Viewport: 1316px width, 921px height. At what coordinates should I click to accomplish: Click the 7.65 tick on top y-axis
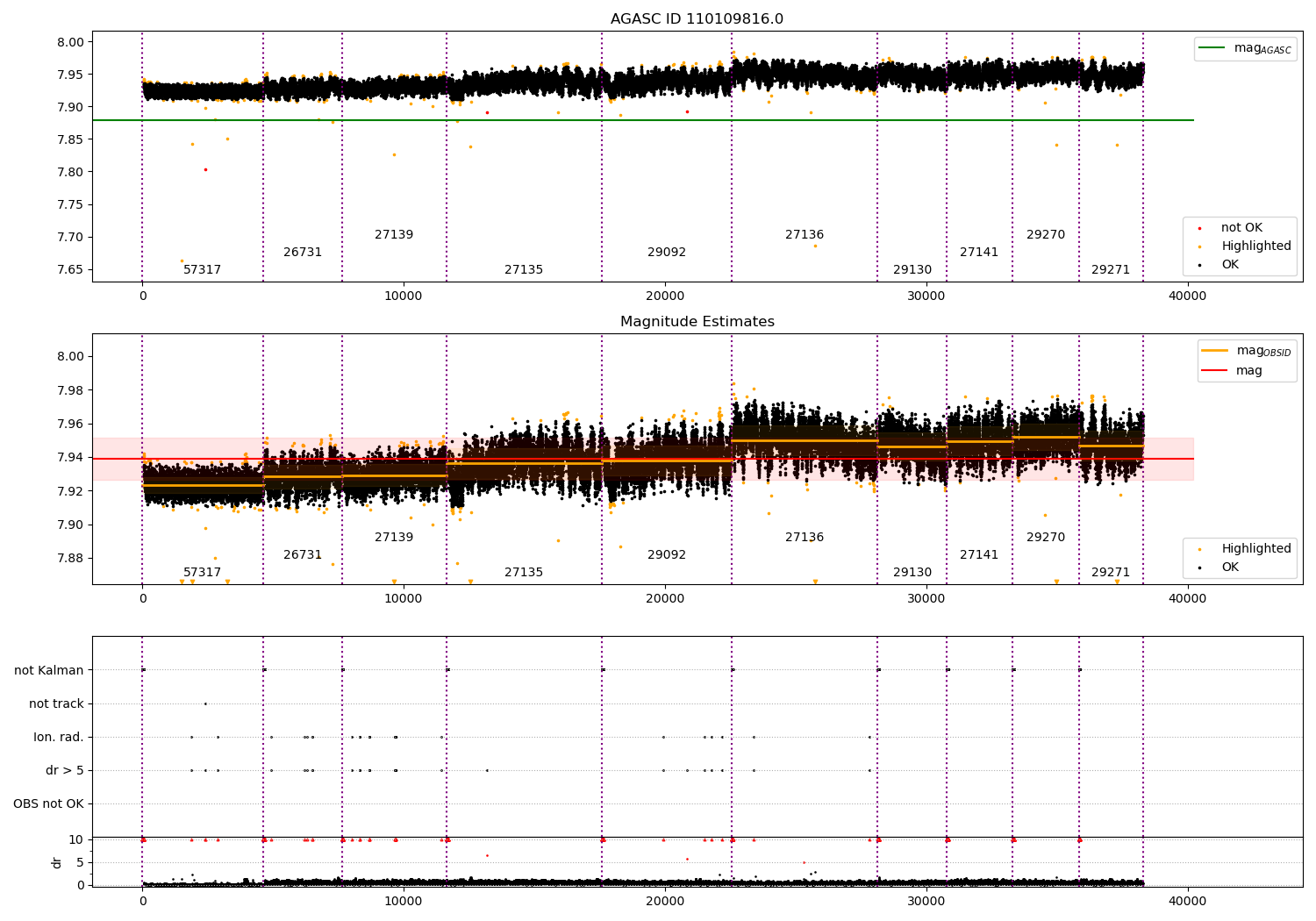pos(71,270)
